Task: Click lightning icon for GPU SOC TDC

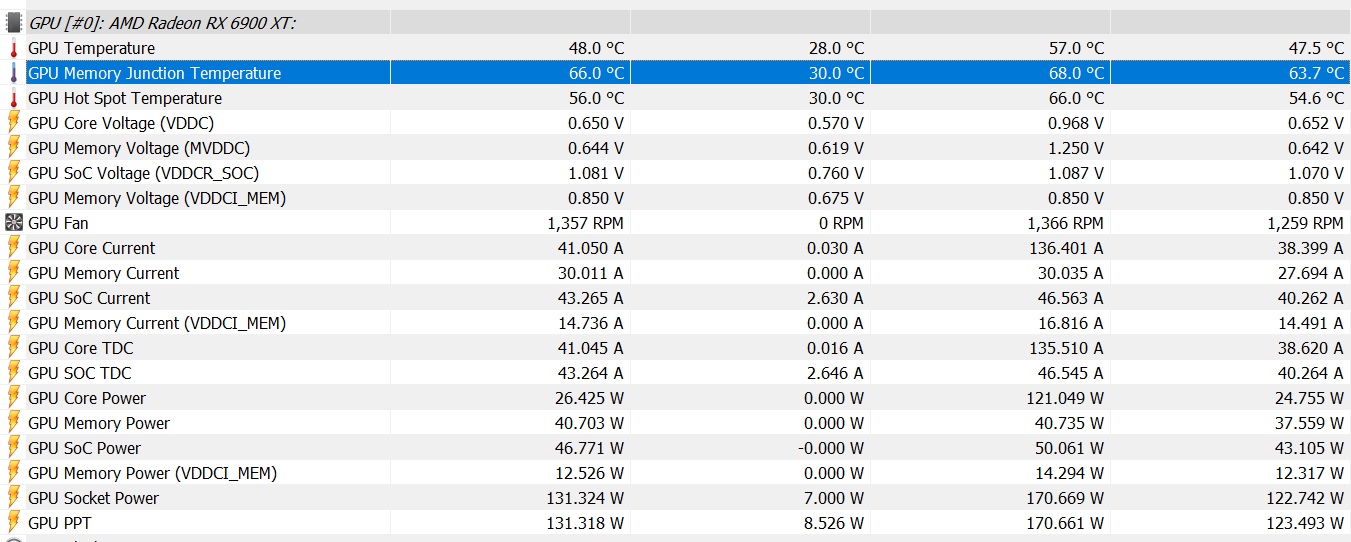Action: click(x=14, y=373)
